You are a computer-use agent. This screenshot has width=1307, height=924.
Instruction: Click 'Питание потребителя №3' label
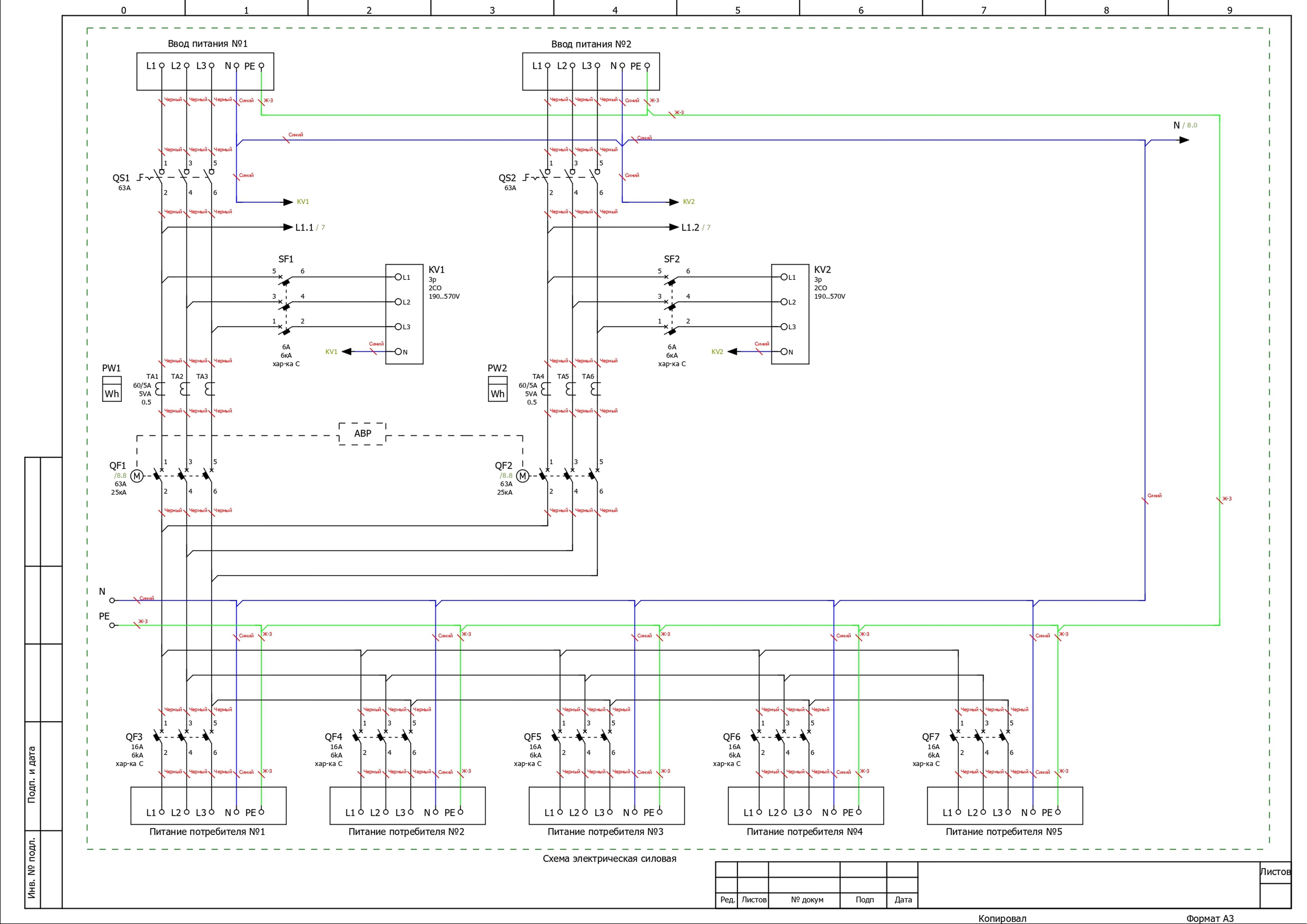[x=605, y=832]
